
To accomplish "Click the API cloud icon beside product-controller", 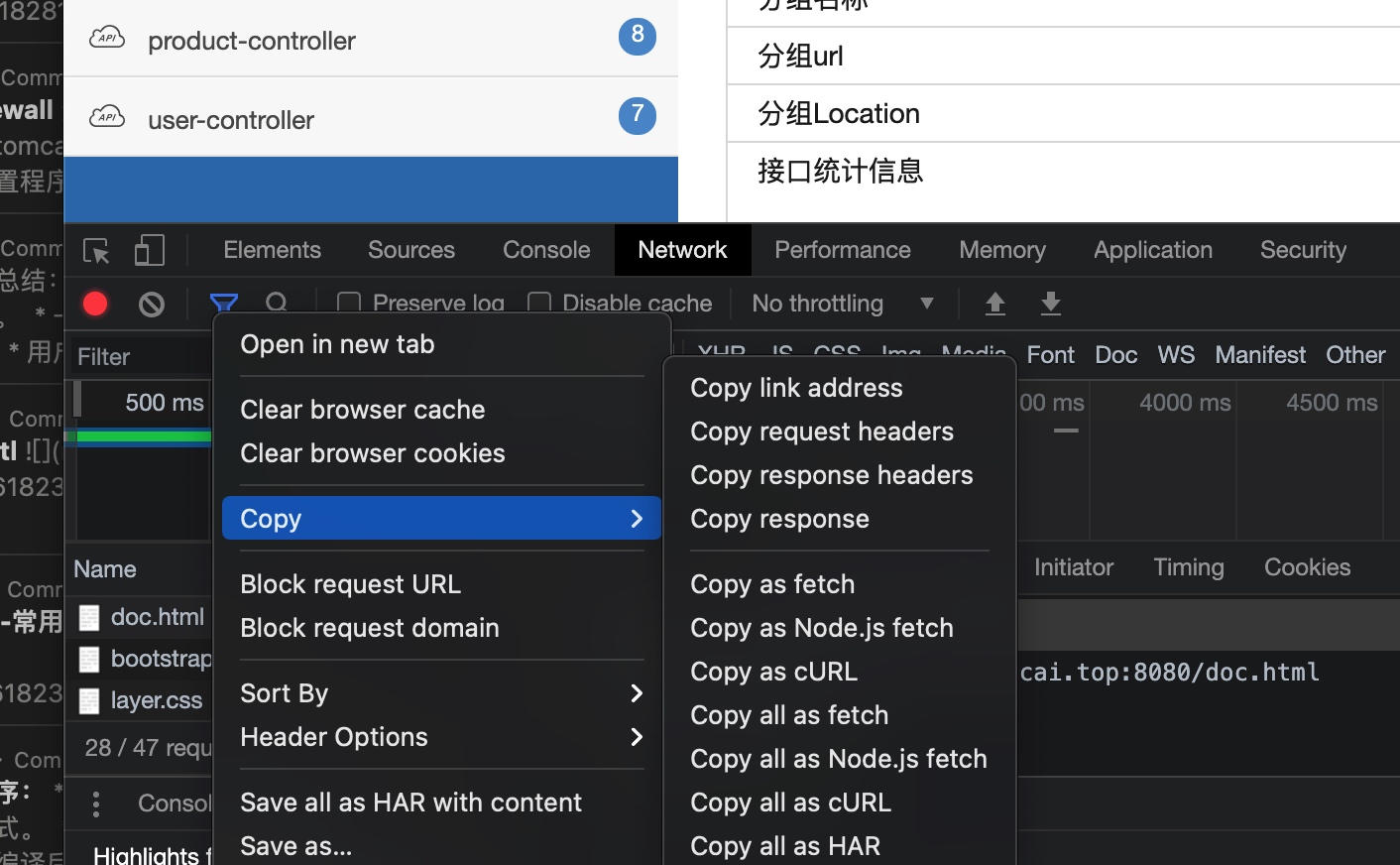I will point(107,39).
